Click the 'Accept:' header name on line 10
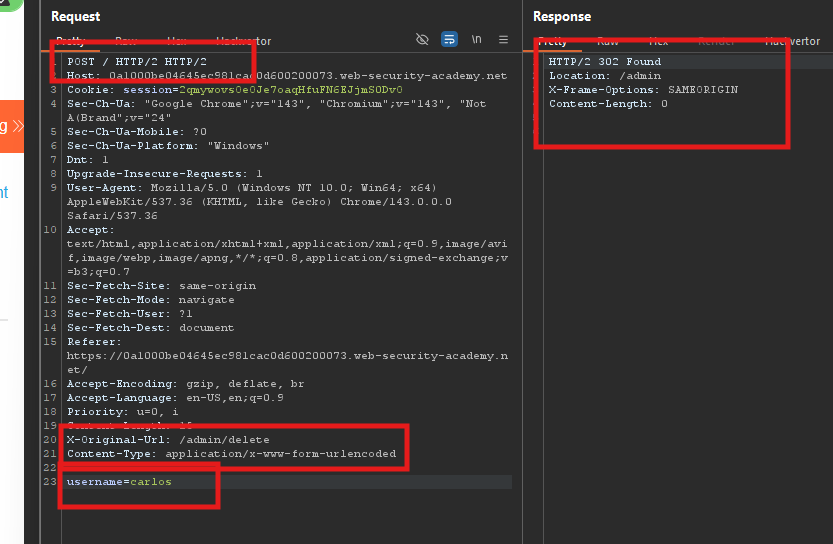Screen dimensions: 833x544 [x=90, y=230]
